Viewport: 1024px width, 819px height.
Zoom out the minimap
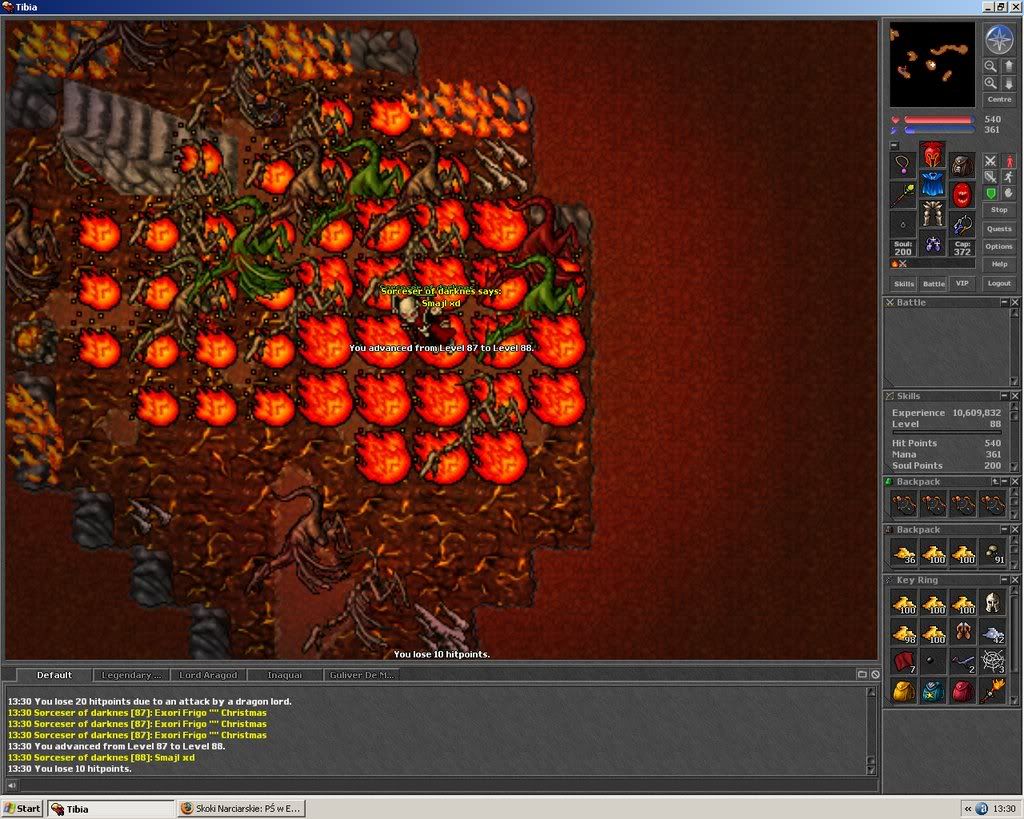tap(991, 66)
